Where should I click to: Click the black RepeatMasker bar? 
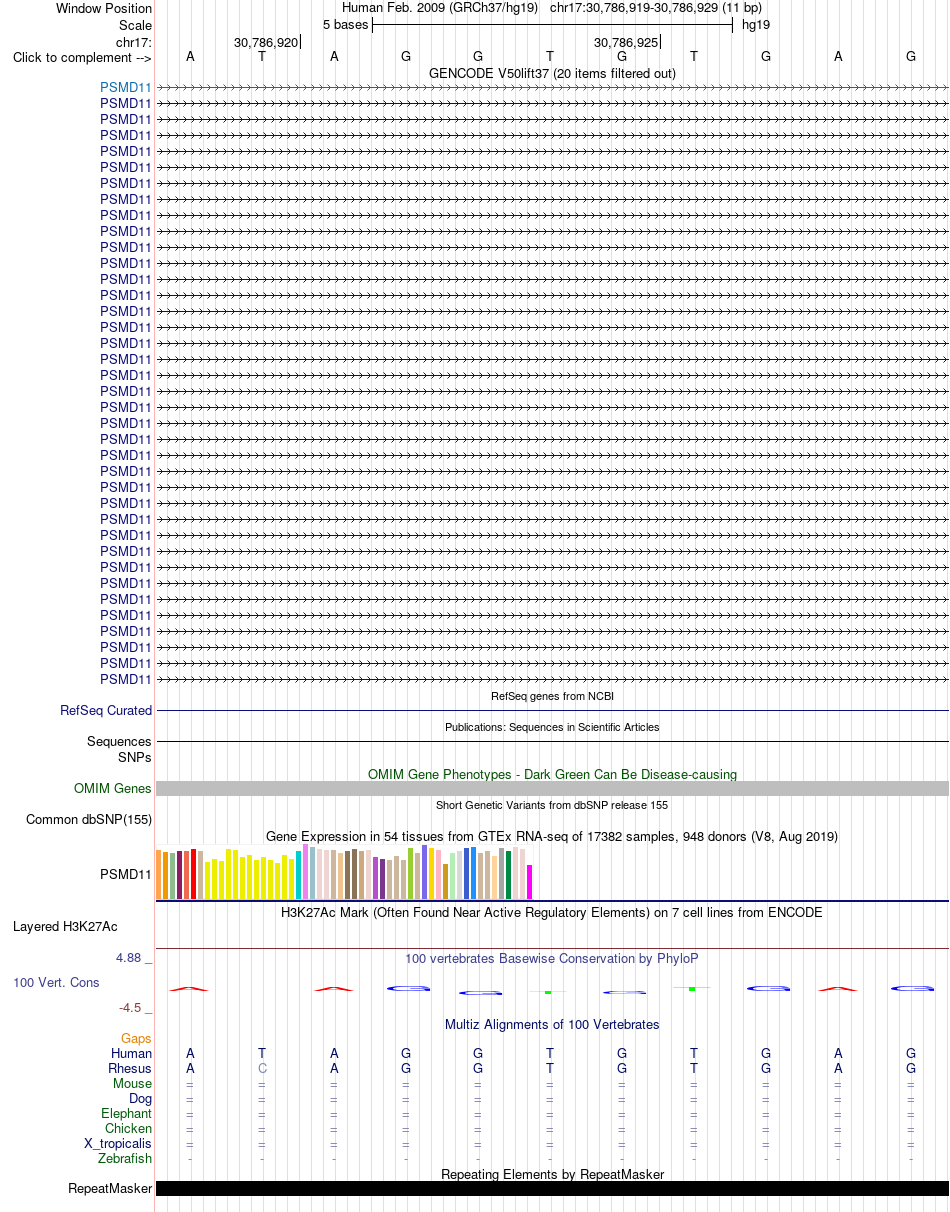pyautogui.click(x=552, y=1189)
